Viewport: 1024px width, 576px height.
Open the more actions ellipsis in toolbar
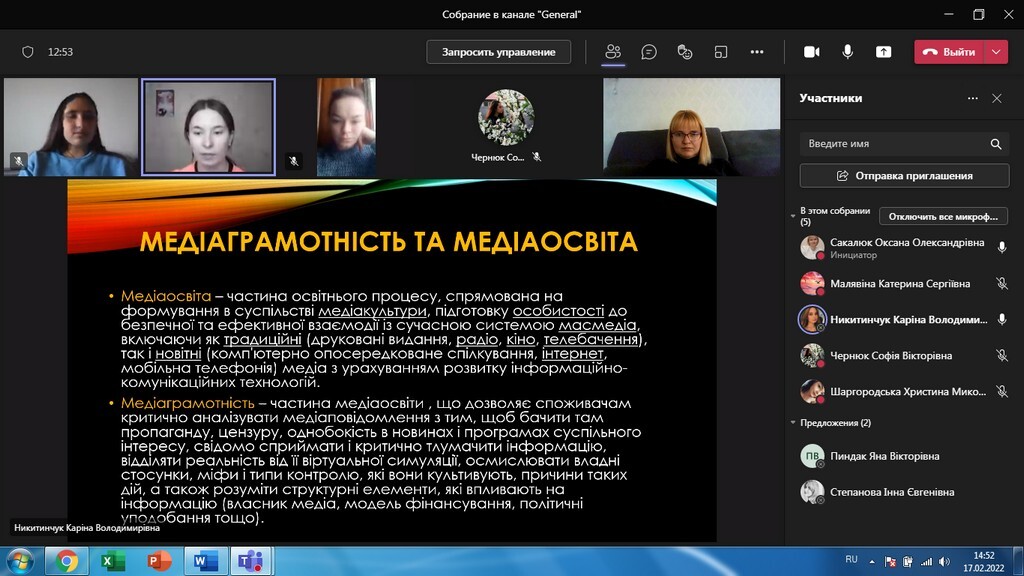[x=757, y=52]
